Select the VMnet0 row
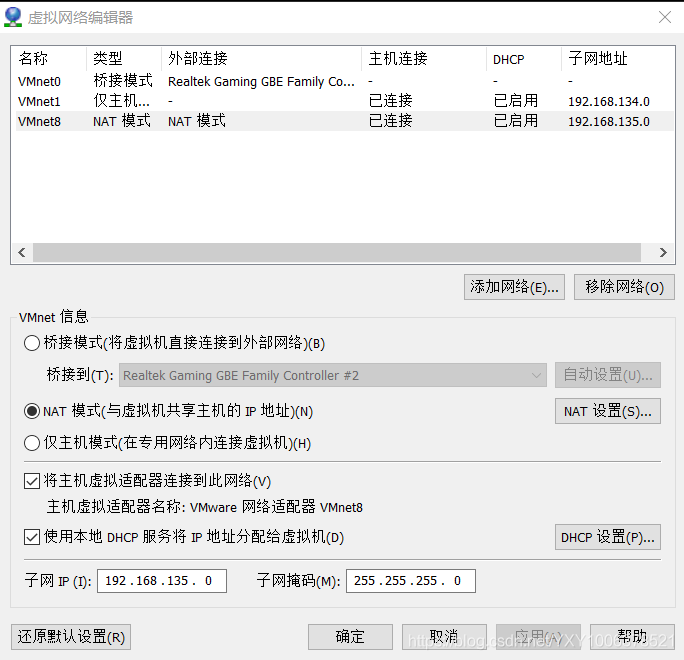Screen dimensions: 684x660 tap(345, 81)
